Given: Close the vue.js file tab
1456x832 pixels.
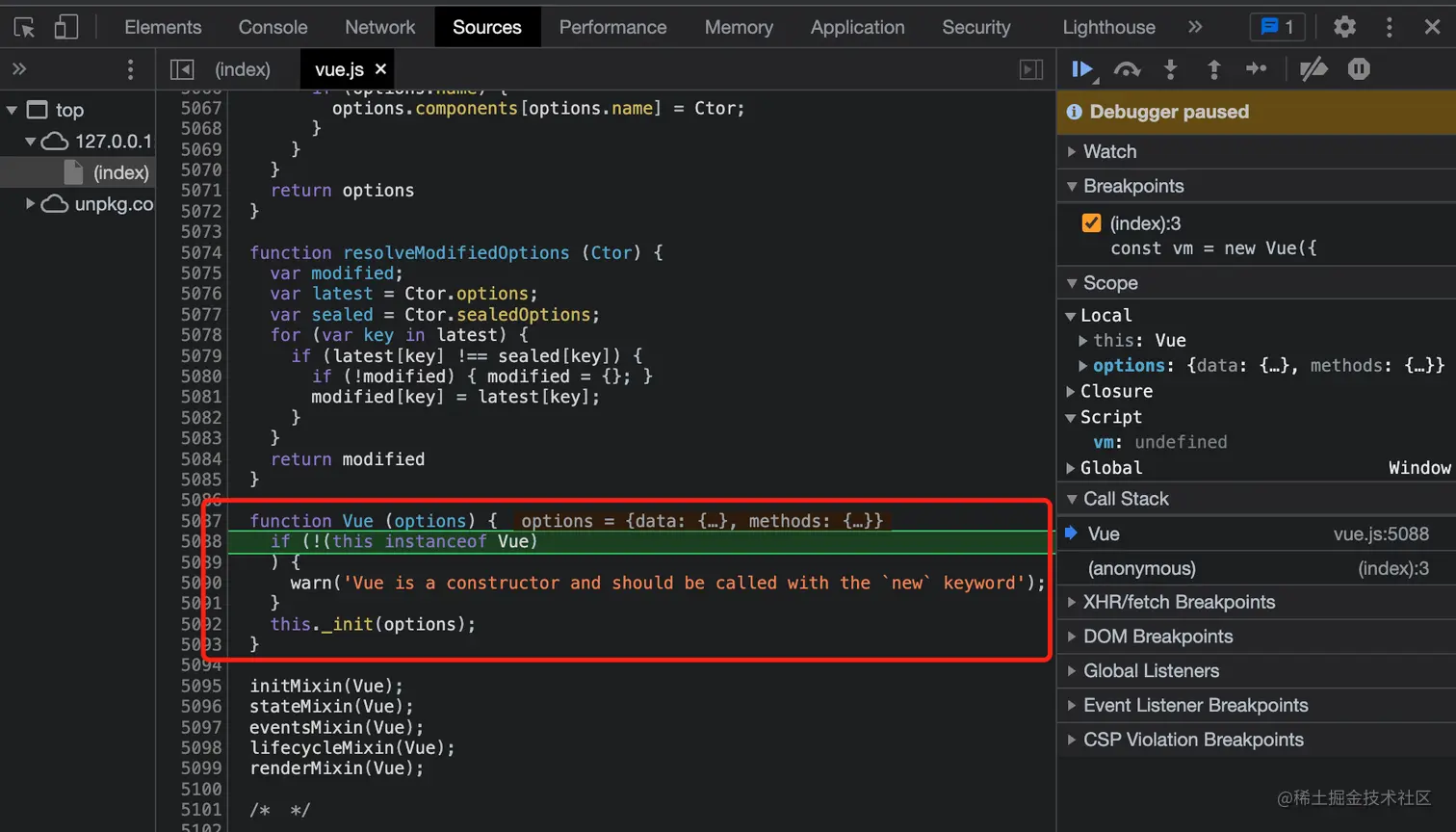Looking at the screenshot, I should [x=380, y=69].
